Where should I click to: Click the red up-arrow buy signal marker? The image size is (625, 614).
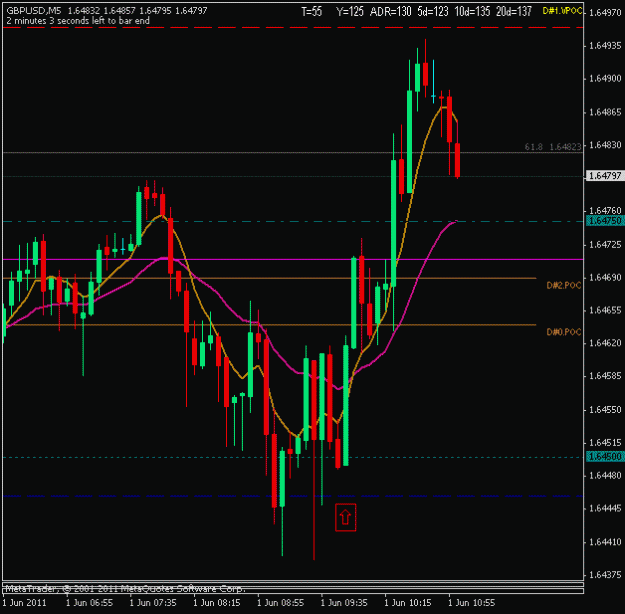(x=345, y=517)
